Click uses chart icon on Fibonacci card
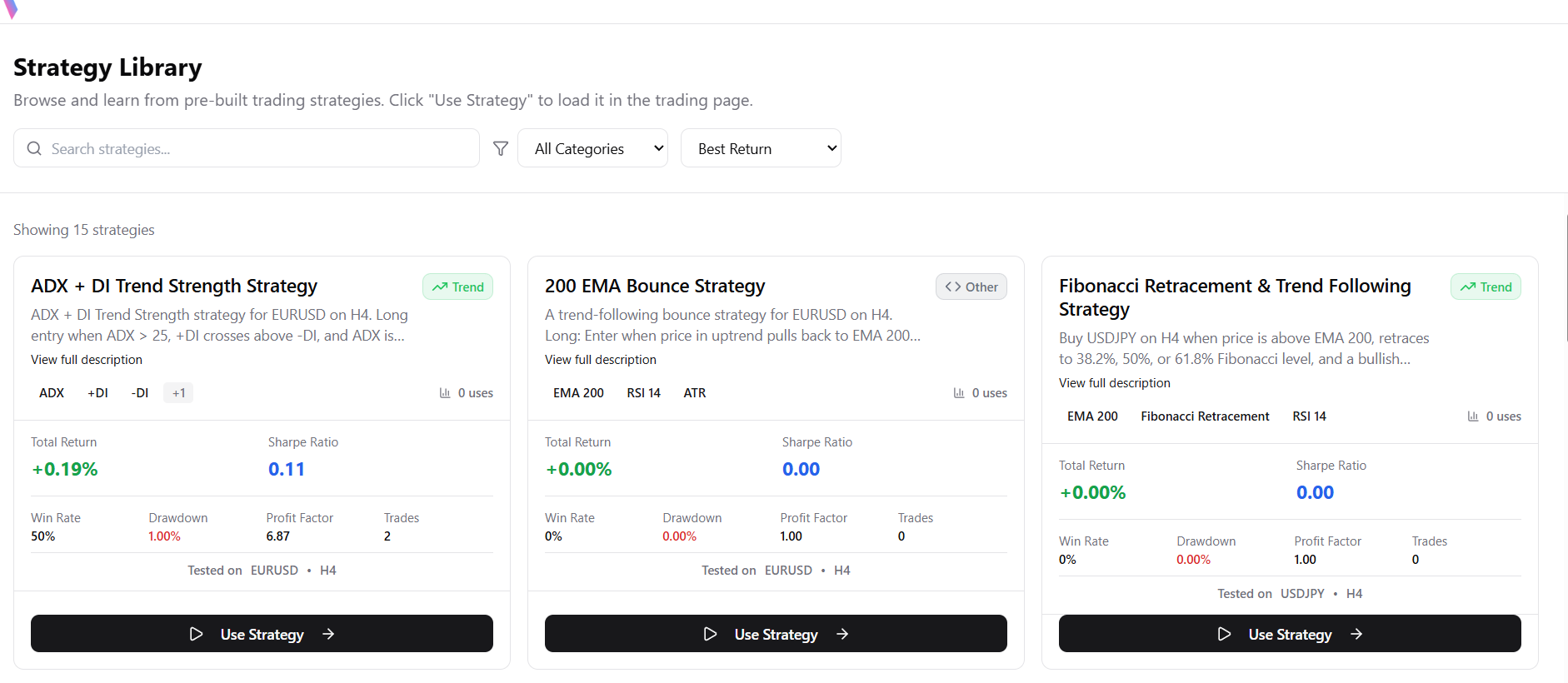The image size is (1568, 683). [1473, 416]
